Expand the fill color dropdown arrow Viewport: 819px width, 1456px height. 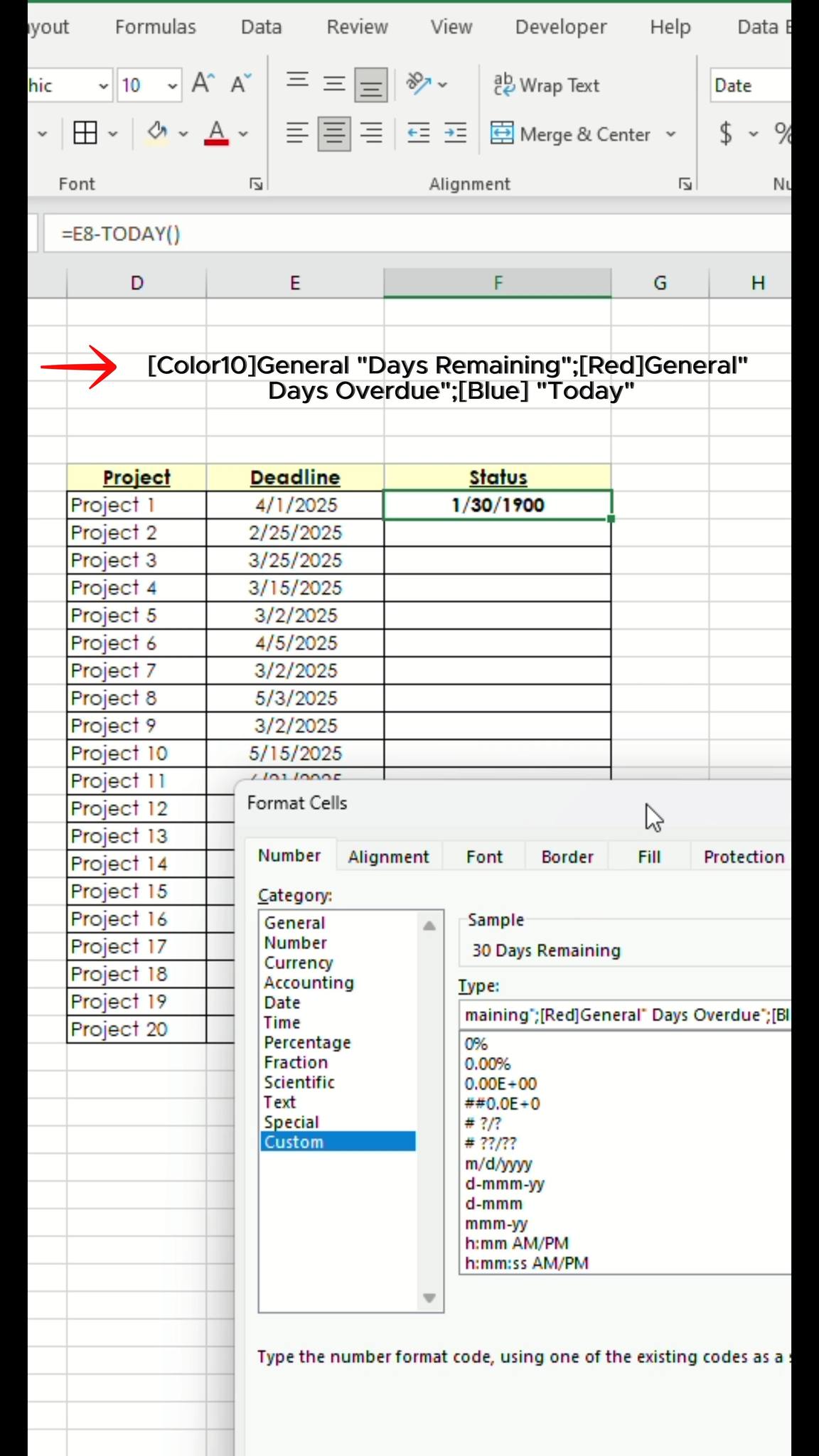183,134
